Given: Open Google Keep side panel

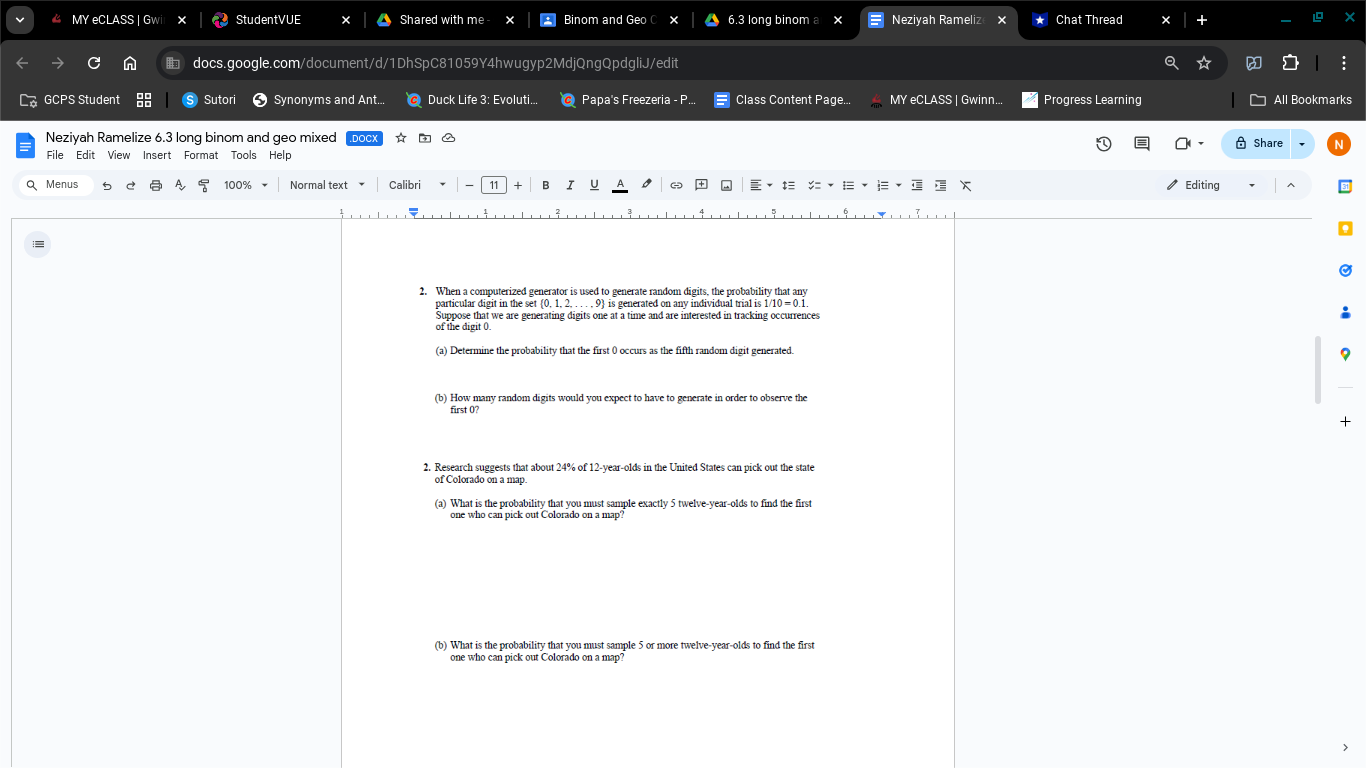Looking at the screenshot, I should [1345, 229].
